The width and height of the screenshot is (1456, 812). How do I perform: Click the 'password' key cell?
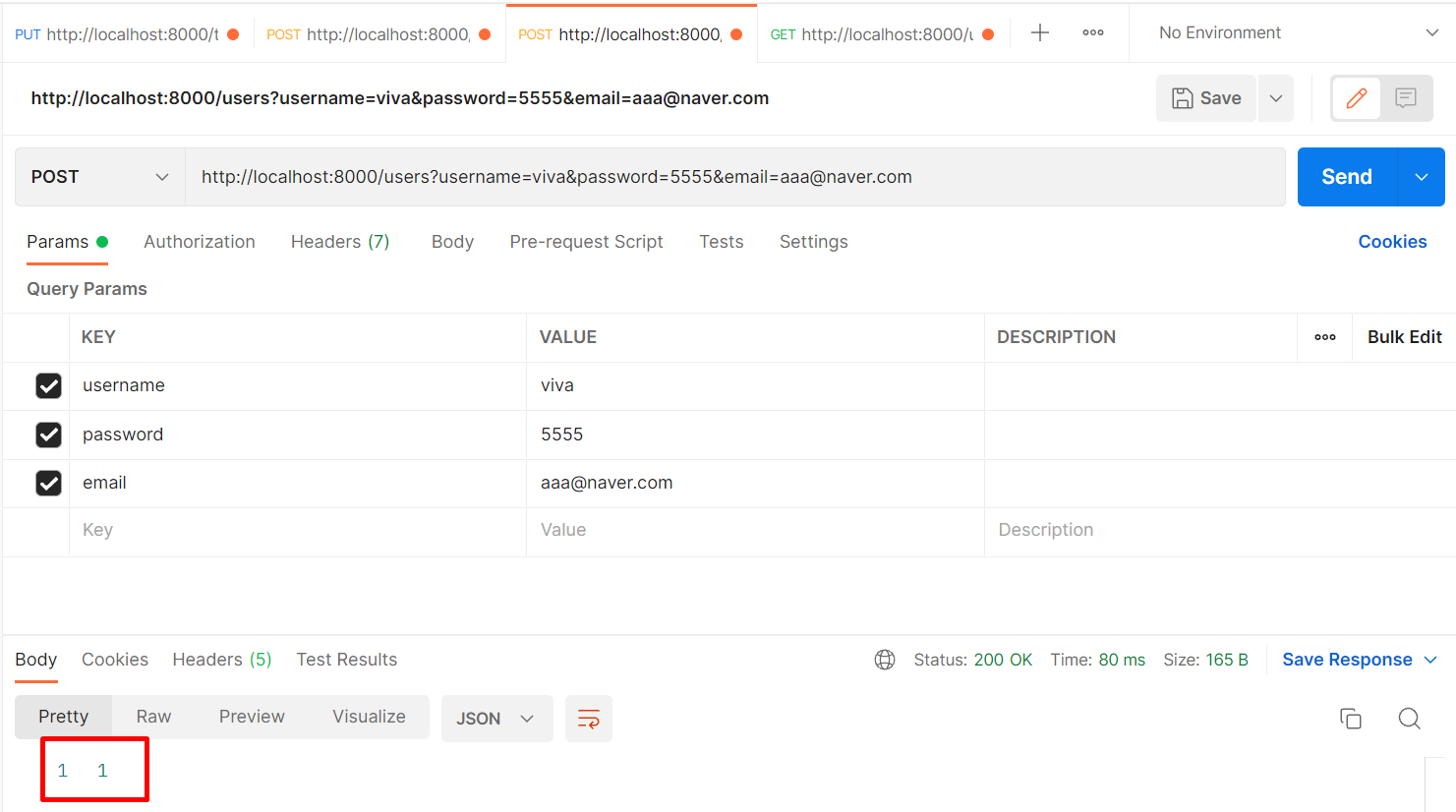coord(298,435)
